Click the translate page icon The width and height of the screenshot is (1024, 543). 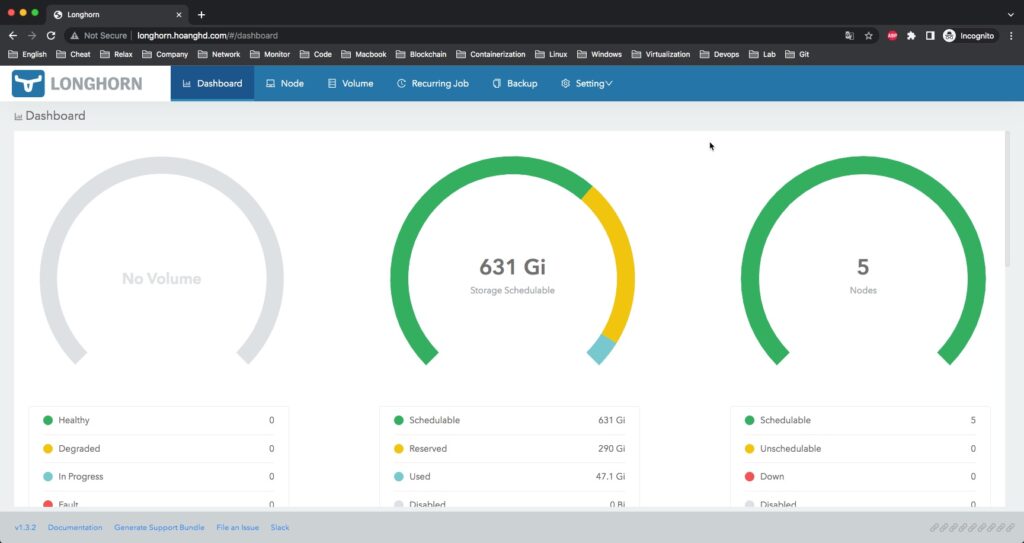[x=849, y=36]
